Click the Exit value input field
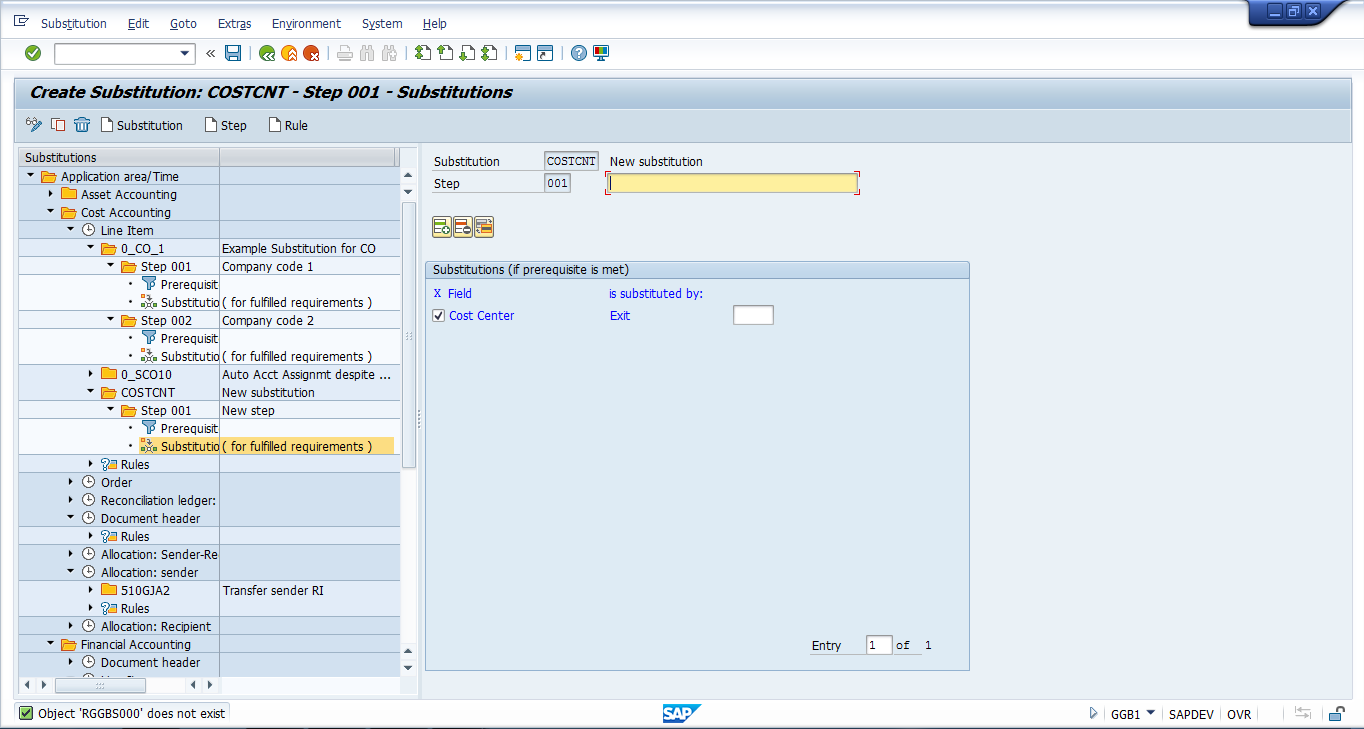This screenshot has width=1364, height=729. [753, 316]
